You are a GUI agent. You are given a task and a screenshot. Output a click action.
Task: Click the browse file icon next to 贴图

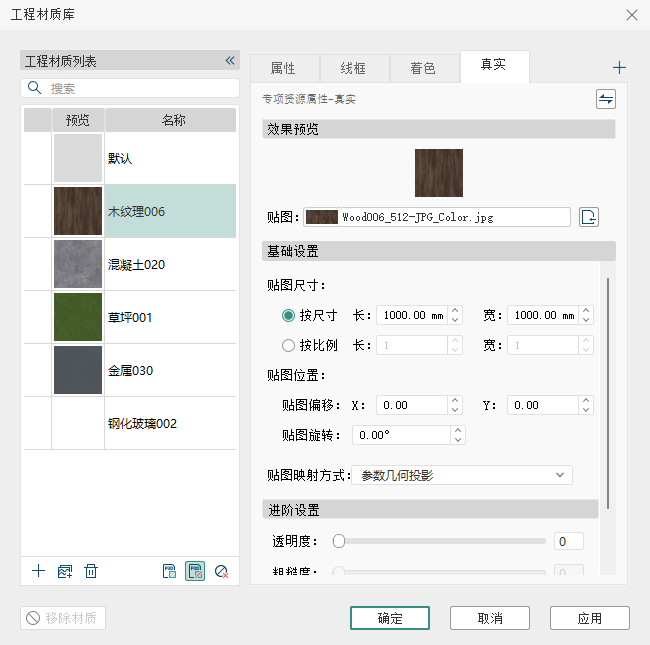[x=589, y=217]
